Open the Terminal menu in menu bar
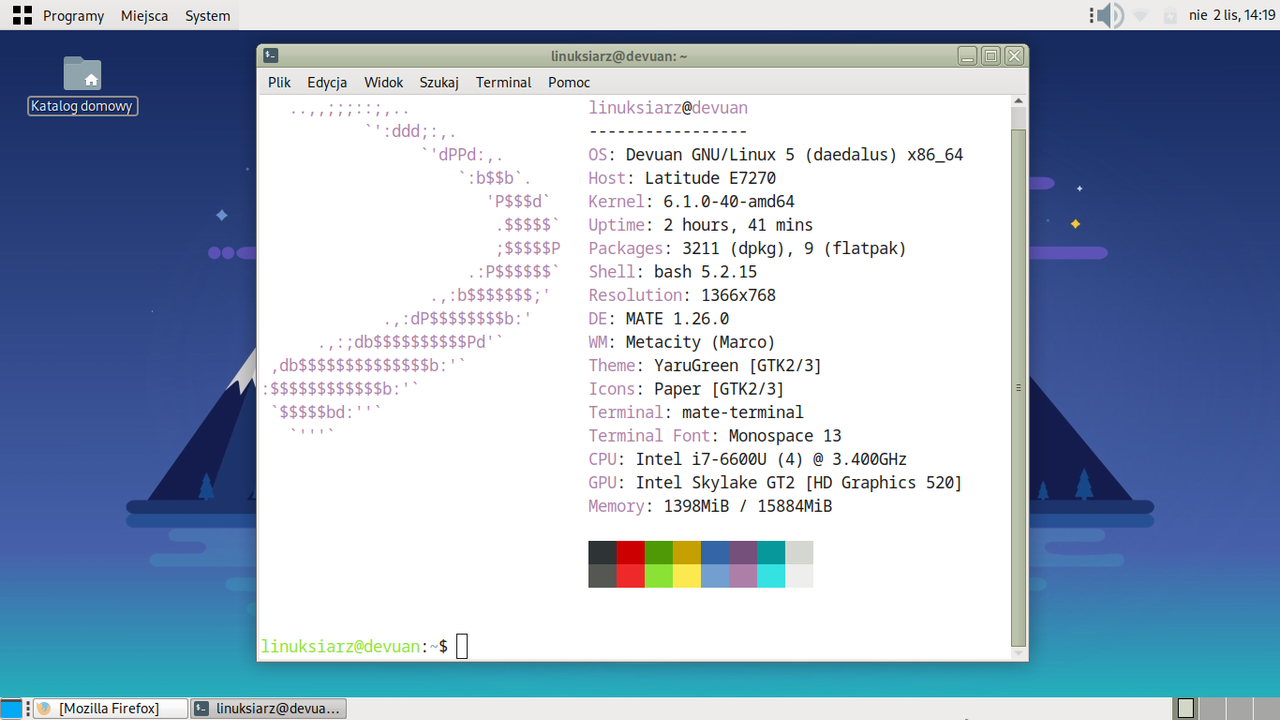This screenshot has width=1280, height=720. click(x=504, y=83)
